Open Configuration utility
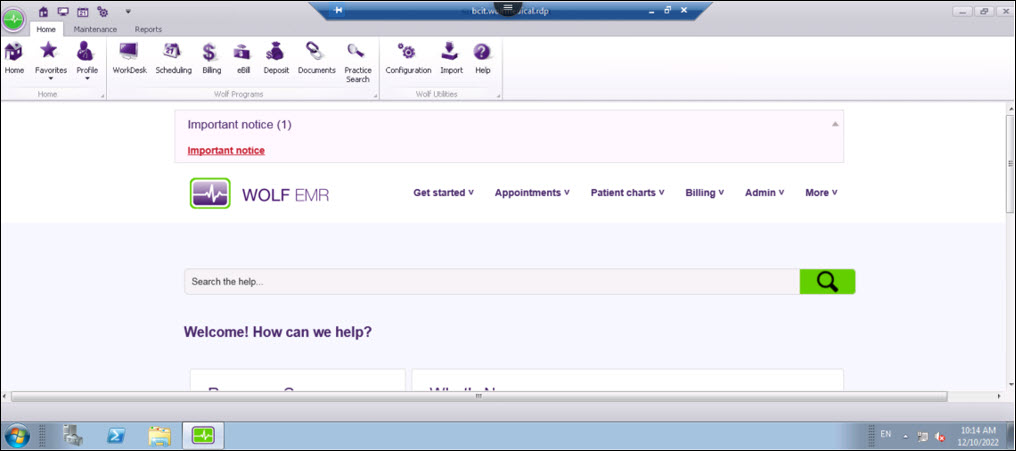This screenshot has width=1016, height=451. click(x=408, y=58)
